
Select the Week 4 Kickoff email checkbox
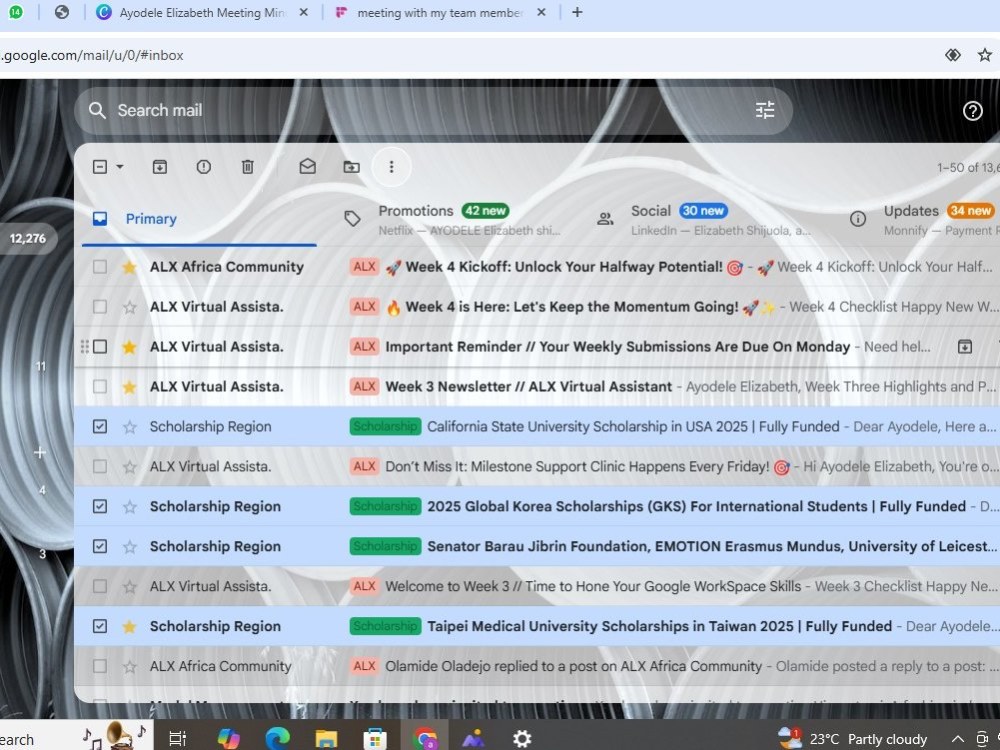99,267
